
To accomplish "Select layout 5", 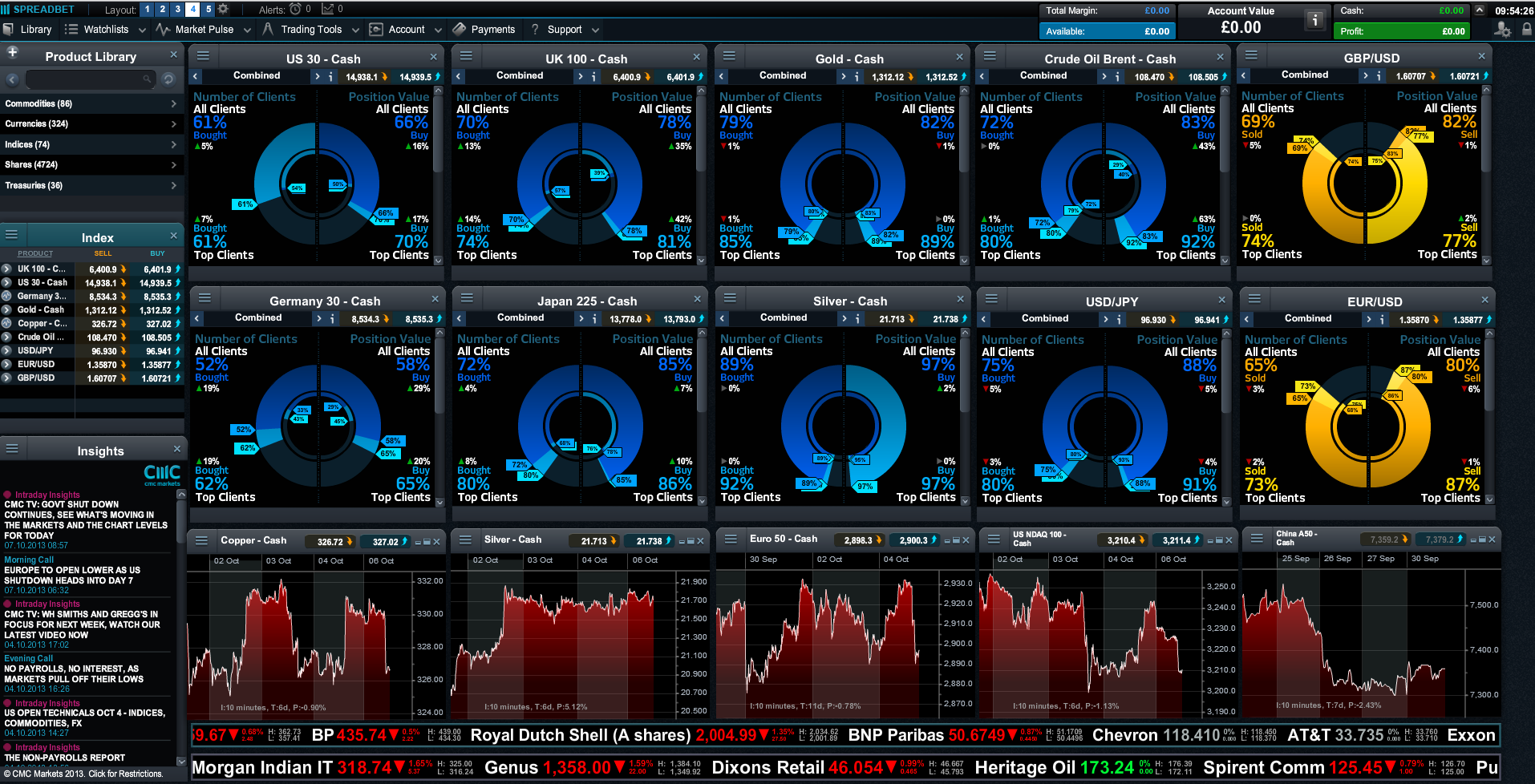I will pyautogui.click(x=209, y=10).
